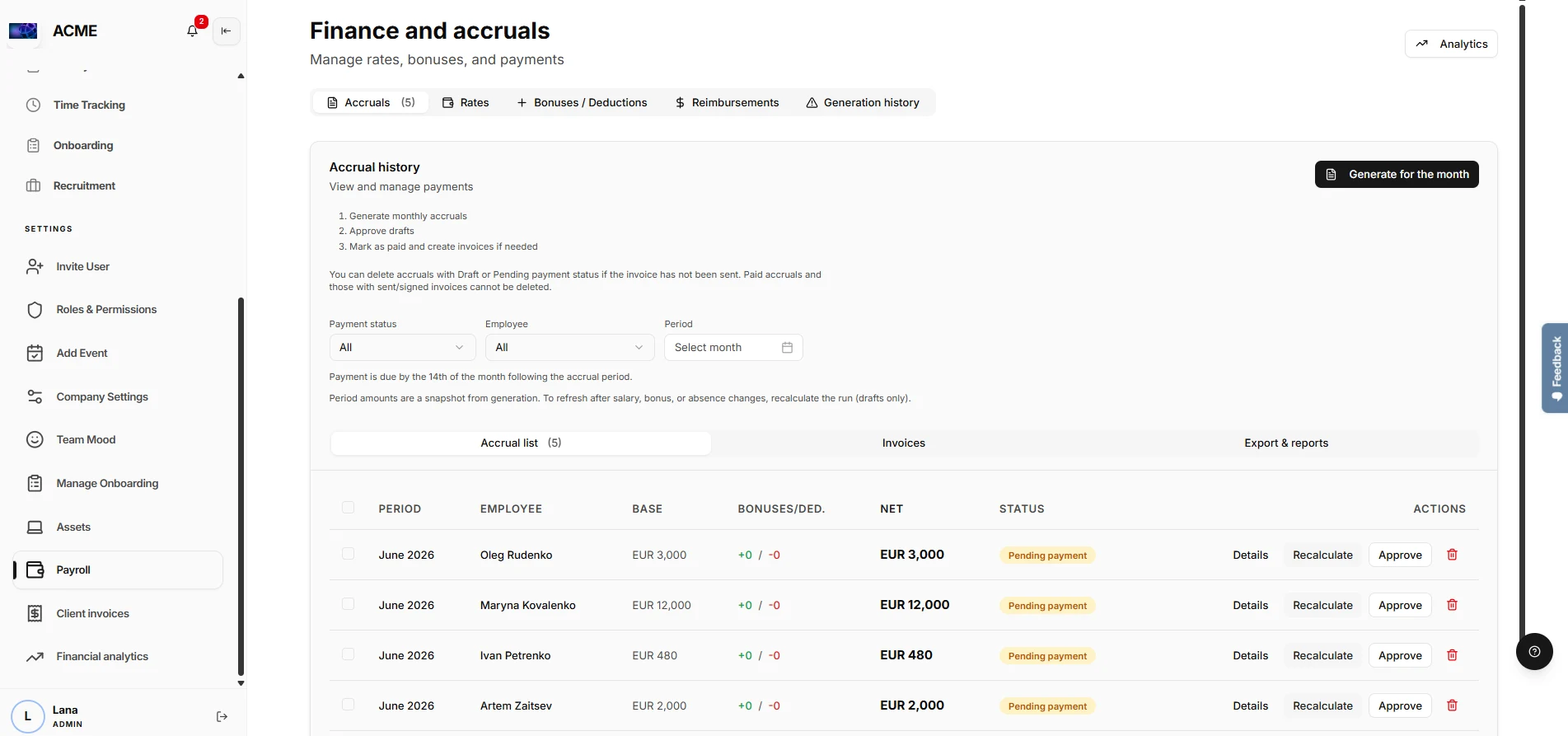Switch to the Rates tab
The width and height of the screenshot is (1568, 736).
coord(466,102)
